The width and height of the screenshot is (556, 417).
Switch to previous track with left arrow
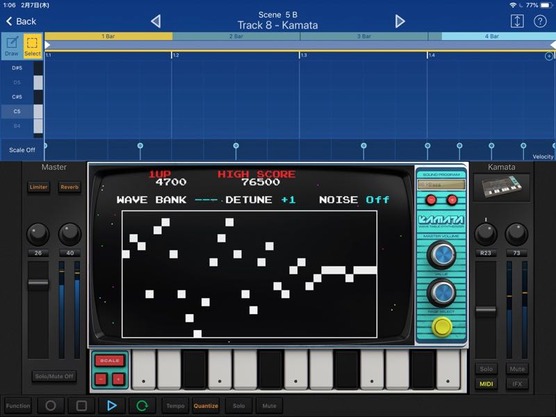coord(156,21)
